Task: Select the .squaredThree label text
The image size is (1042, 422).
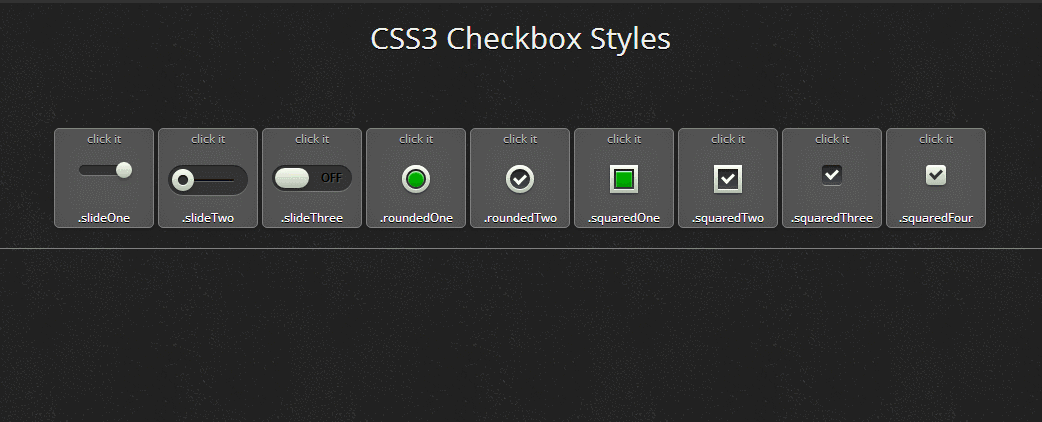Action: pos(832,217)
